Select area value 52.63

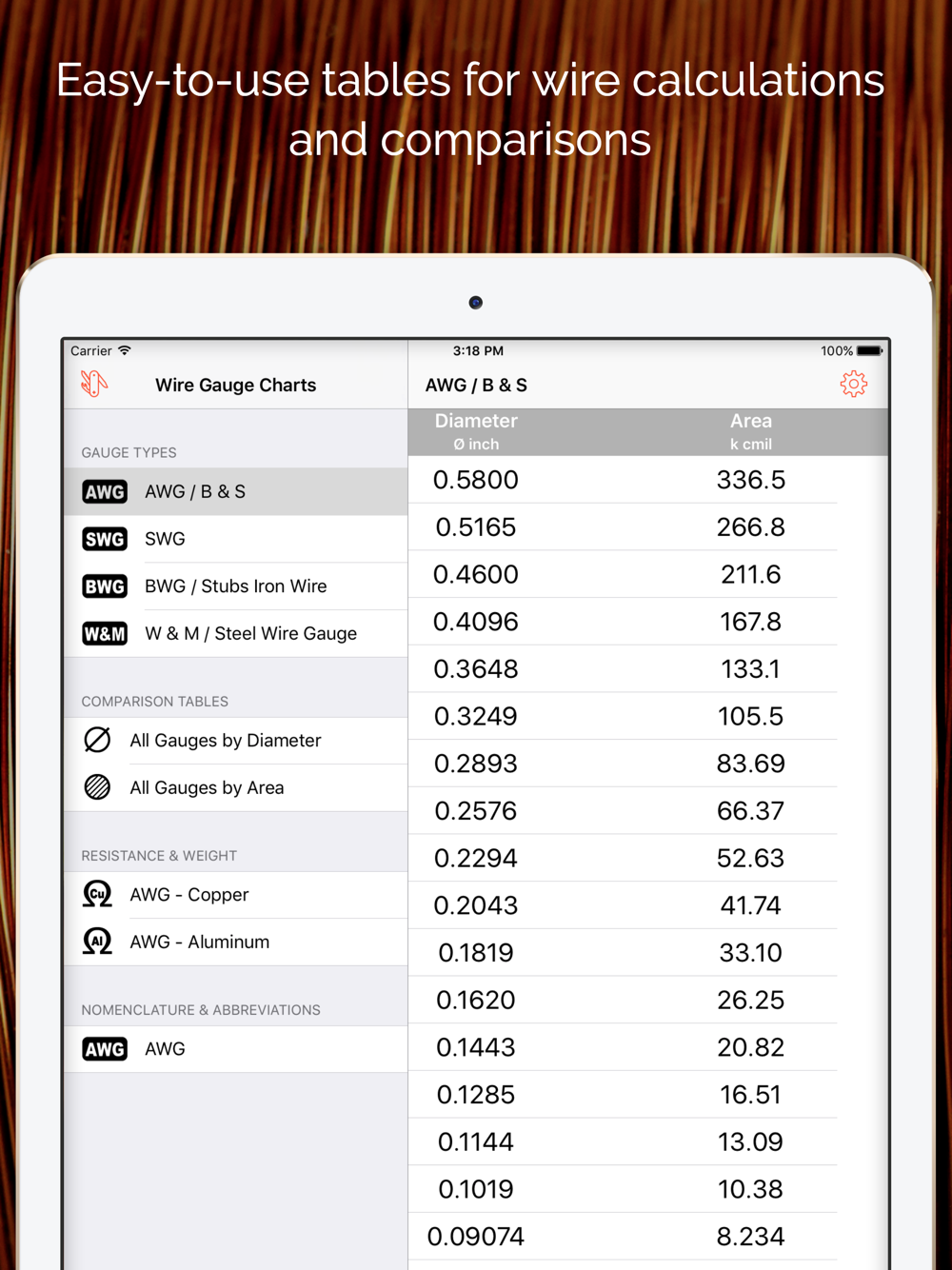(x=751, y=858)
